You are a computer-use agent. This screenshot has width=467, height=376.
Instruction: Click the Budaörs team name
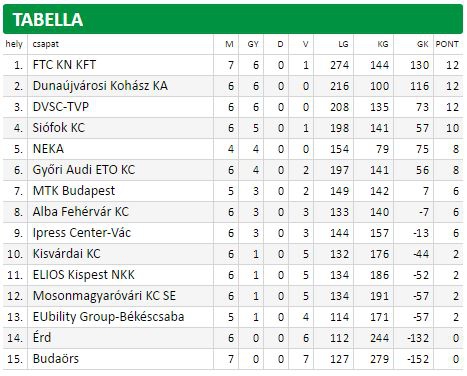[x=56, y=359]
